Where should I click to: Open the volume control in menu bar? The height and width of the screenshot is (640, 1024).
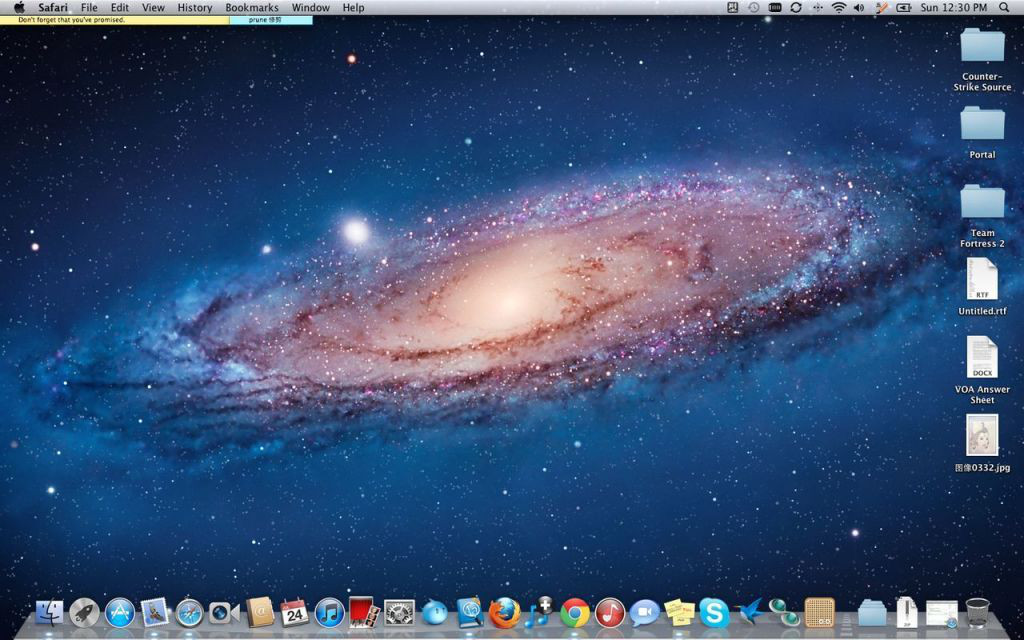858,7
